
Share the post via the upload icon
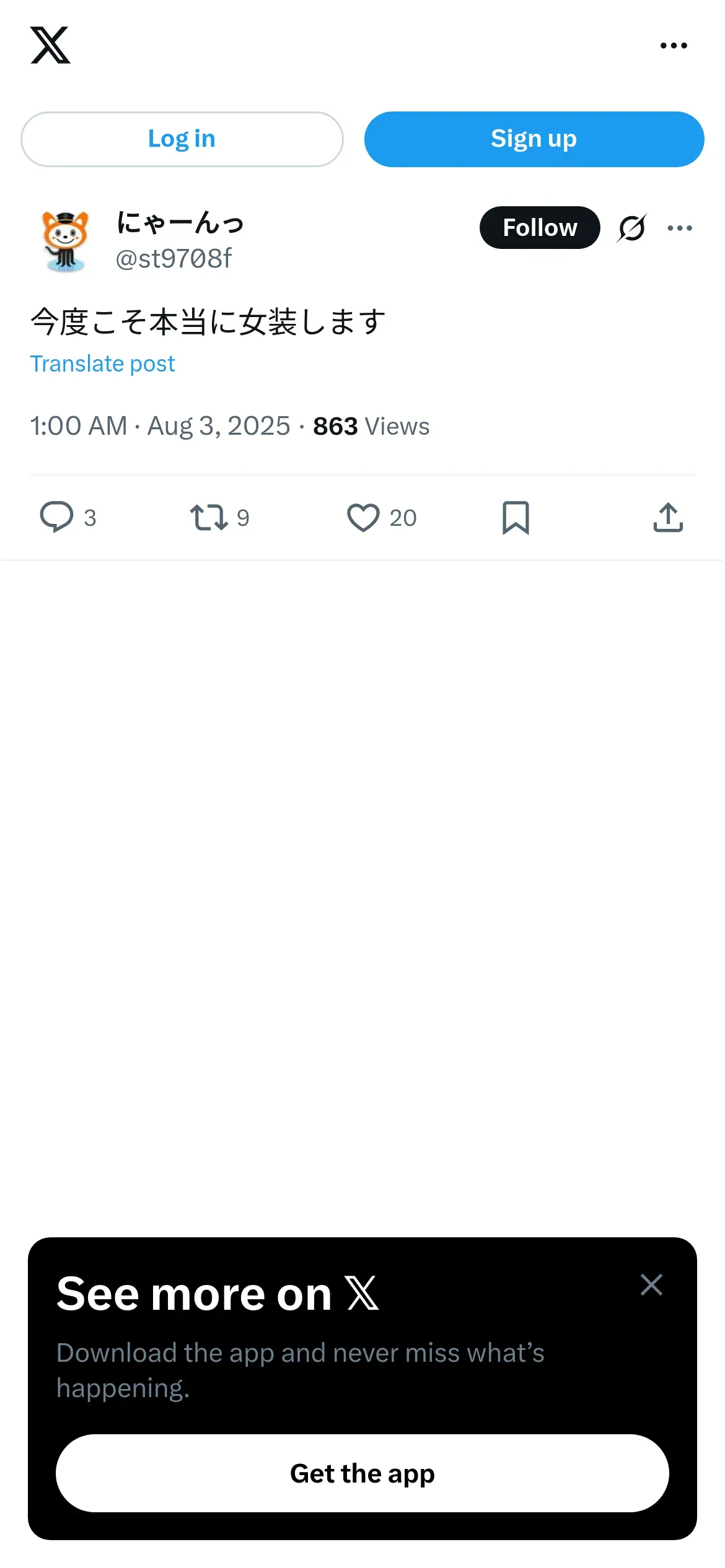[x=668, y=517]
